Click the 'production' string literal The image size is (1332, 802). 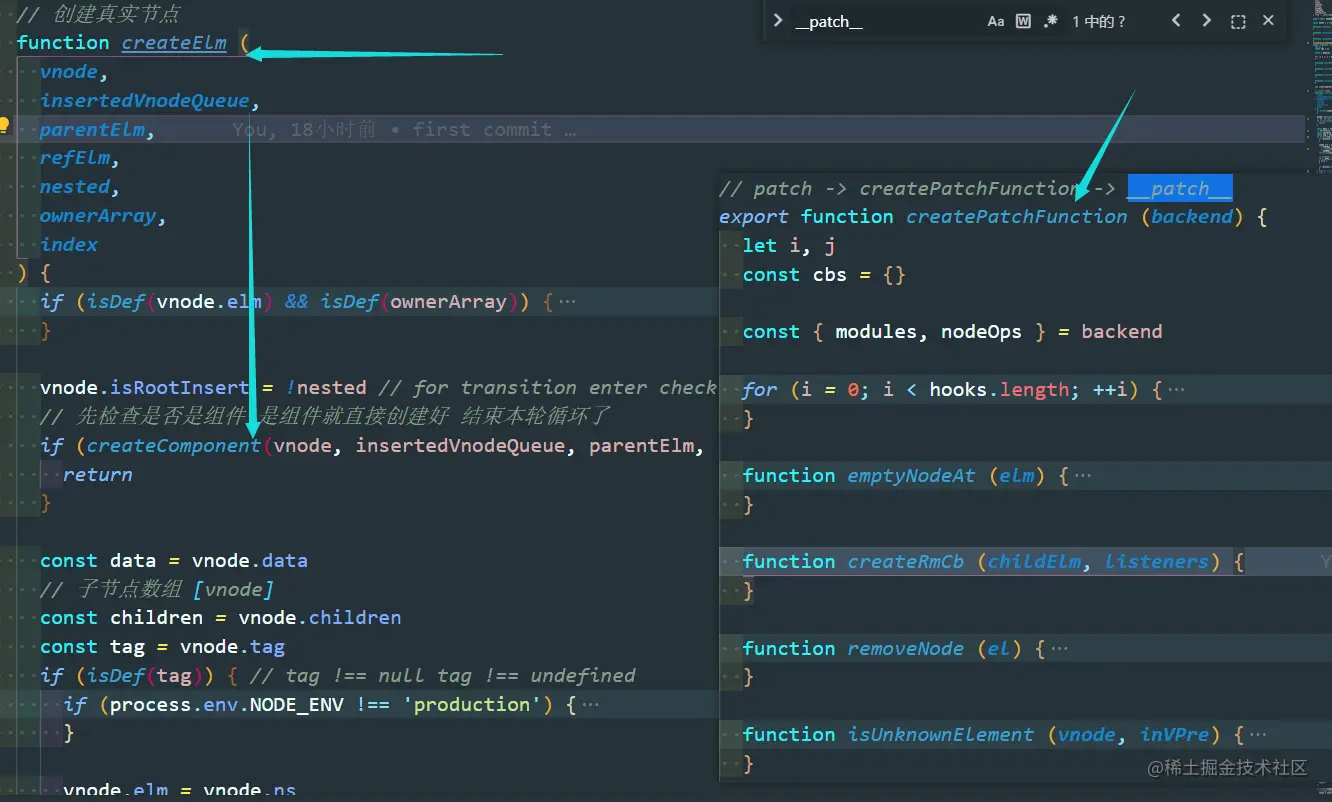point(472,705)
